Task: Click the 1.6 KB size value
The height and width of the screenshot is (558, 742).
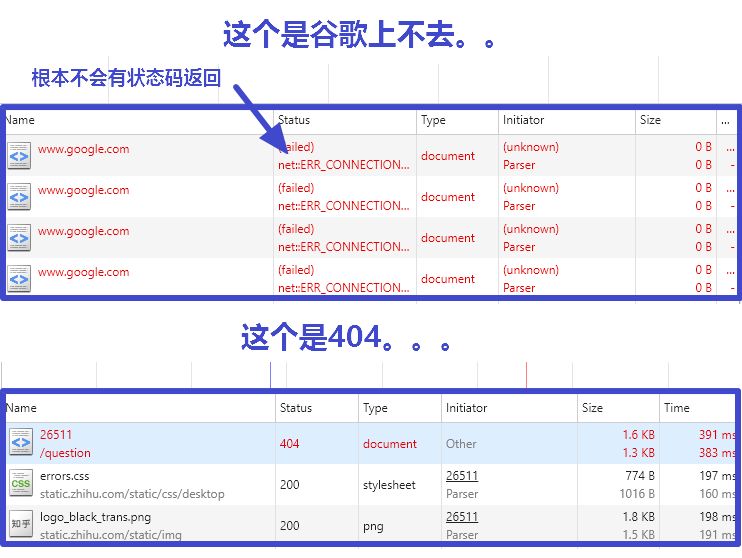Action: [638, 434]
